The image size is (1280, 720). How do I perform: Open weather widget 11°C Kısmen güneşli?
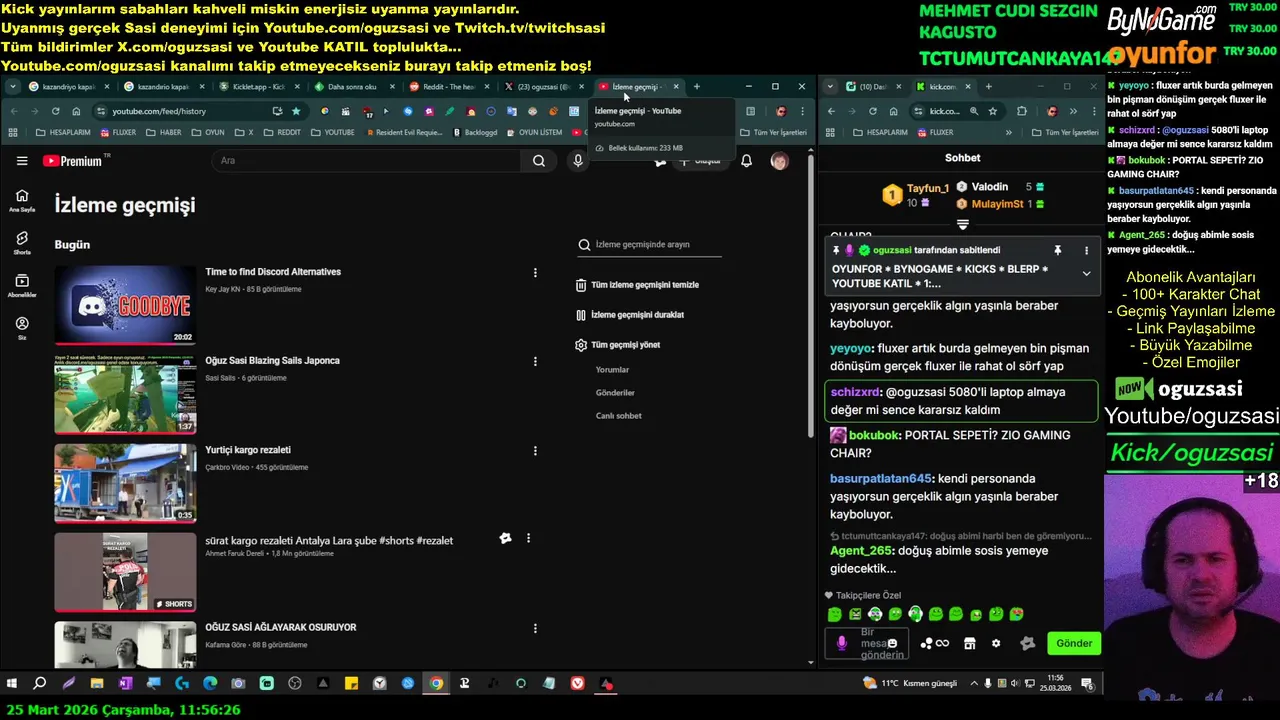(911, 683)
